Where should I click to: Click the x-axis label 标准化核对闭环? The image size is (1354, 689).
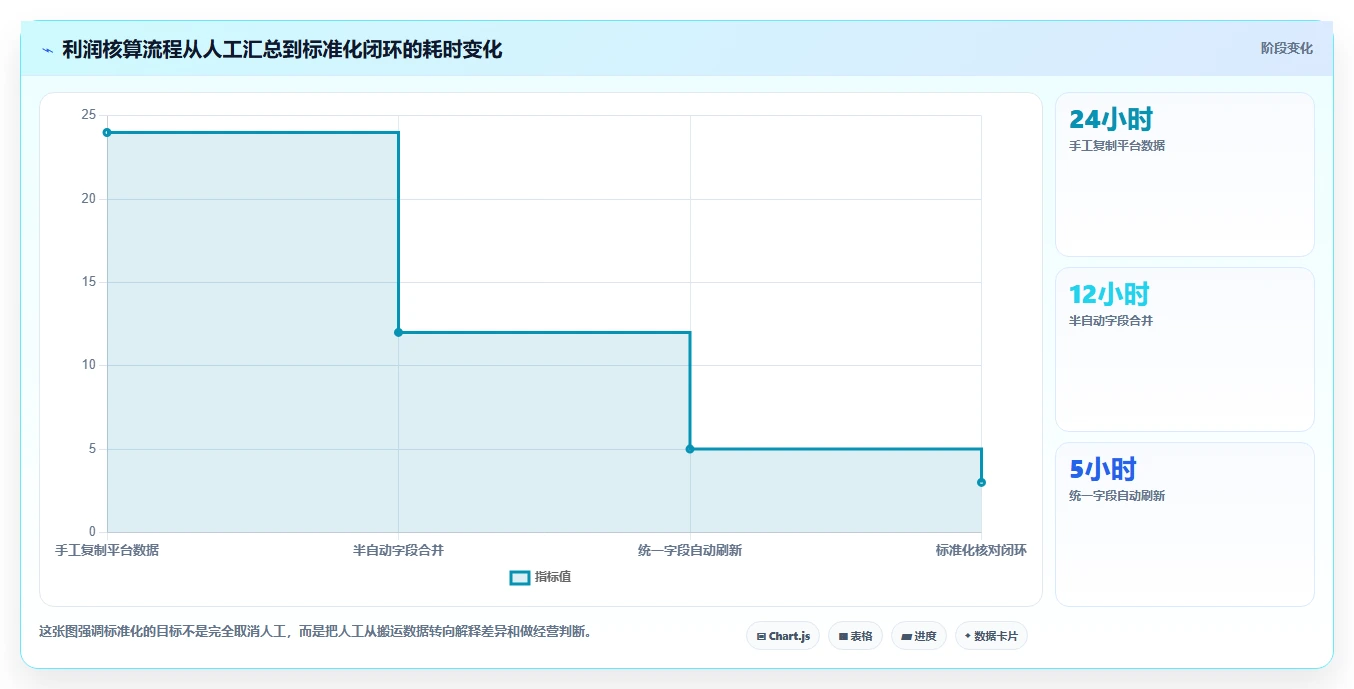(x=981, y=550)
